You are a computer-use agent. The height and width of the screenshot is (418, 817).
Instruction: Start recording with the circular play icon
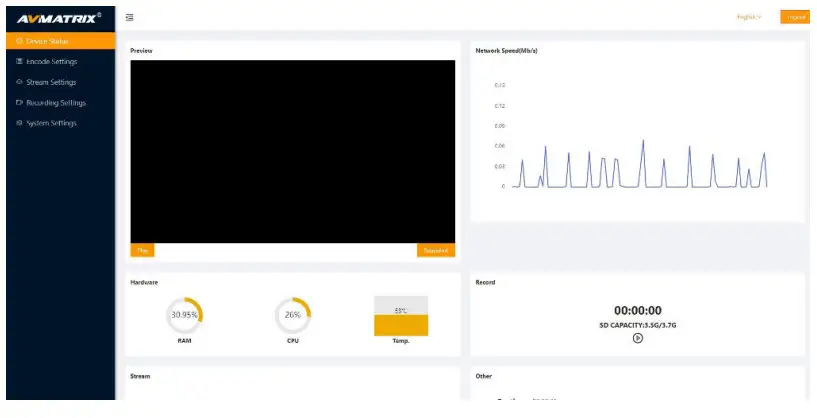point(638,338)
